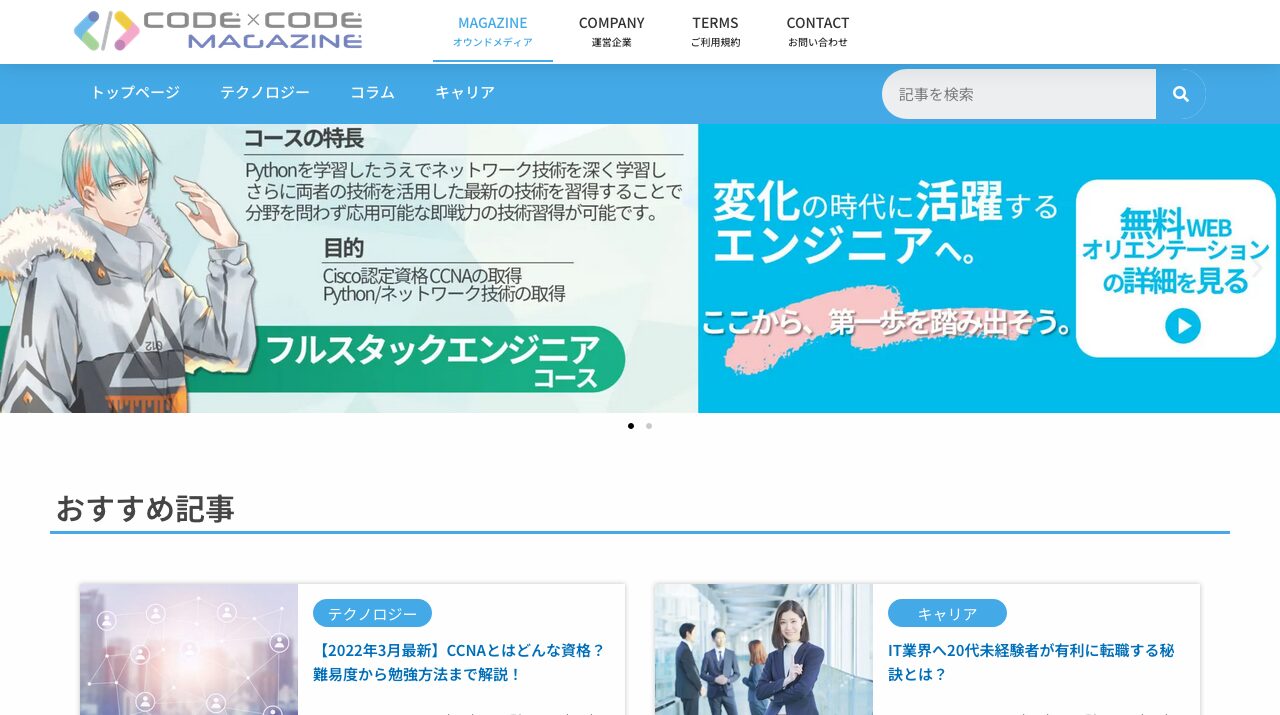Click the 記事を検索 search input field
The image size is (1280, 715).
click(1018, 93)
